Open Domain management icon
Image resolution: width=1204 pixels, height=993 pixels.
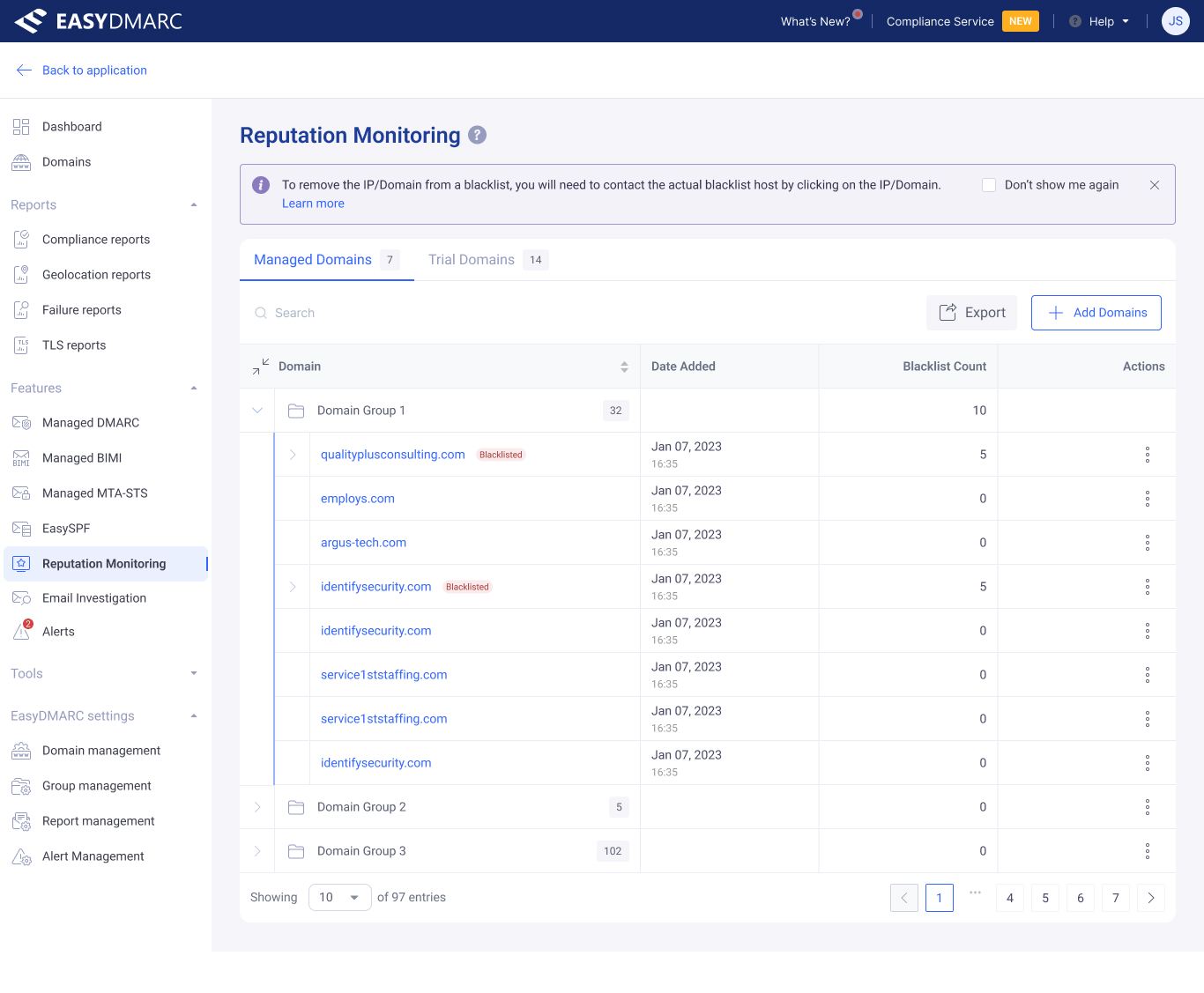click(21, 751)
